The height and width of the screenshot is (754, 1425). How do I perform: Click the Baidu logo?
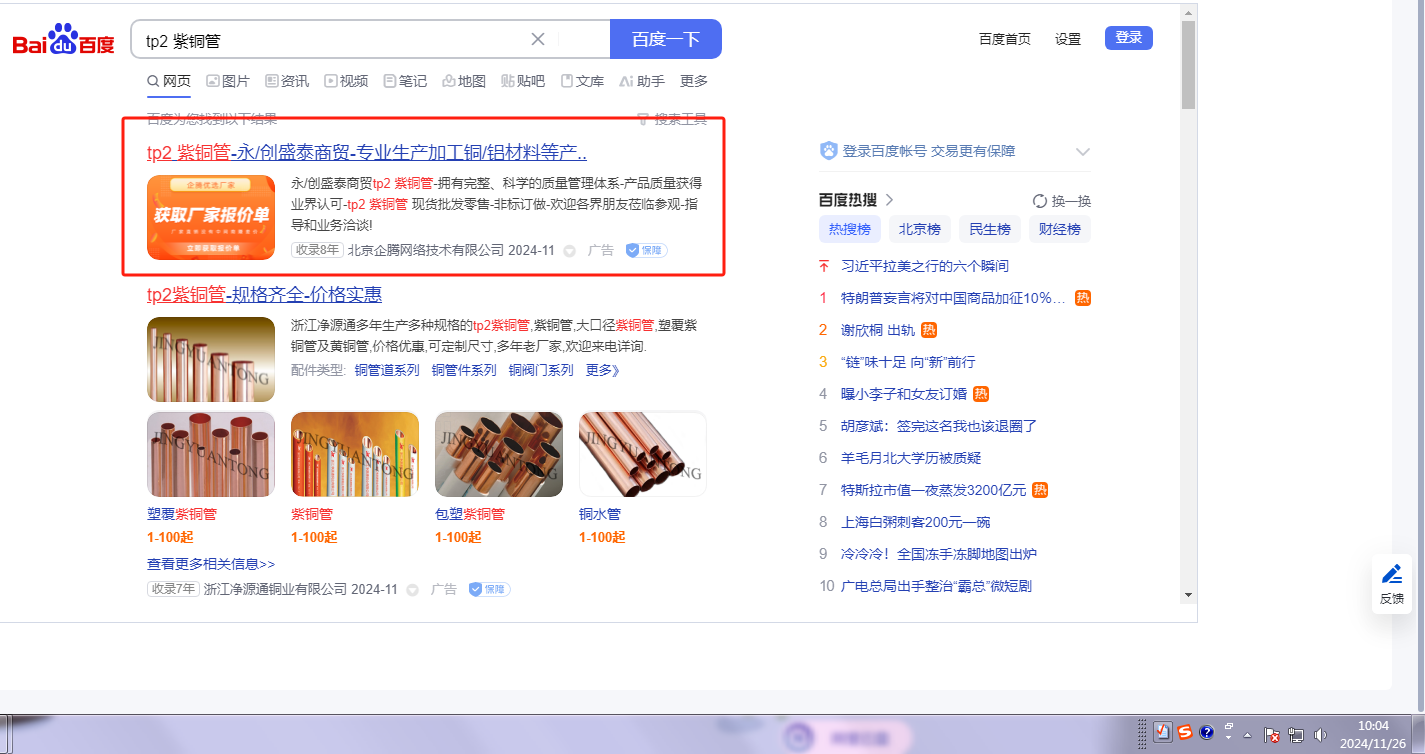pyautogui.click(x=63, y=40)
